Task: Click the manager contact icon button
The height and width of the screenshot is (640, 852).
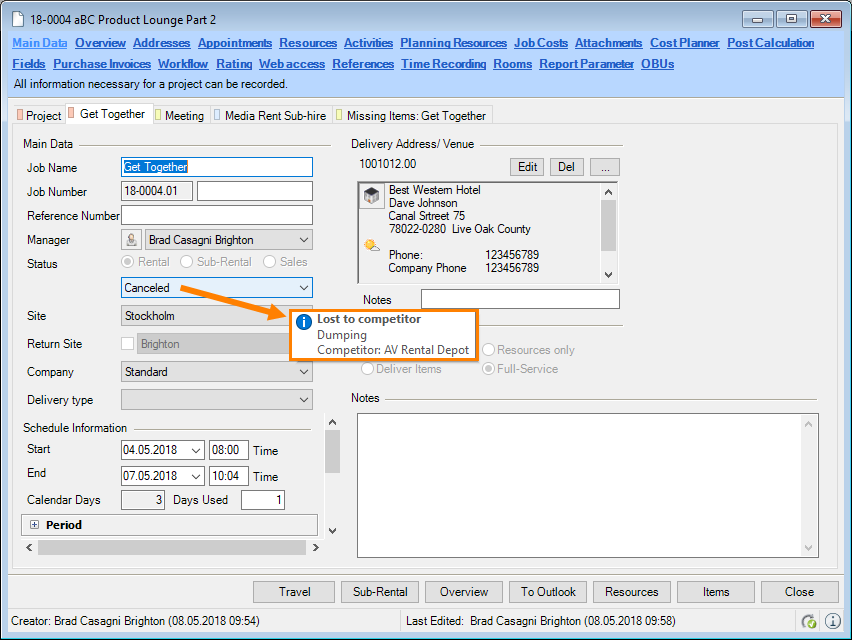Action: click(x=131, y=240)
